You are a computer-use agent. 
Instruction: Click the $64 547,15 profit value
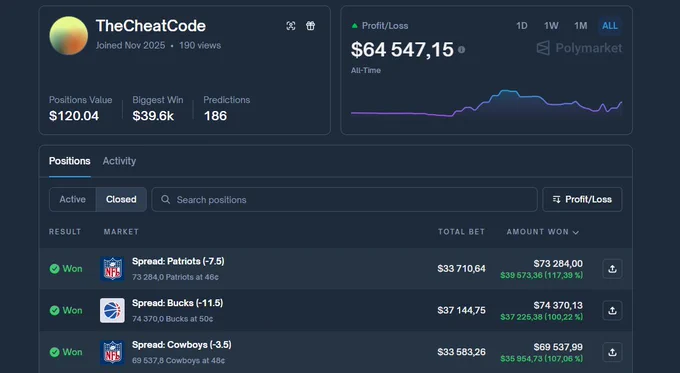(x=402, y=49)
